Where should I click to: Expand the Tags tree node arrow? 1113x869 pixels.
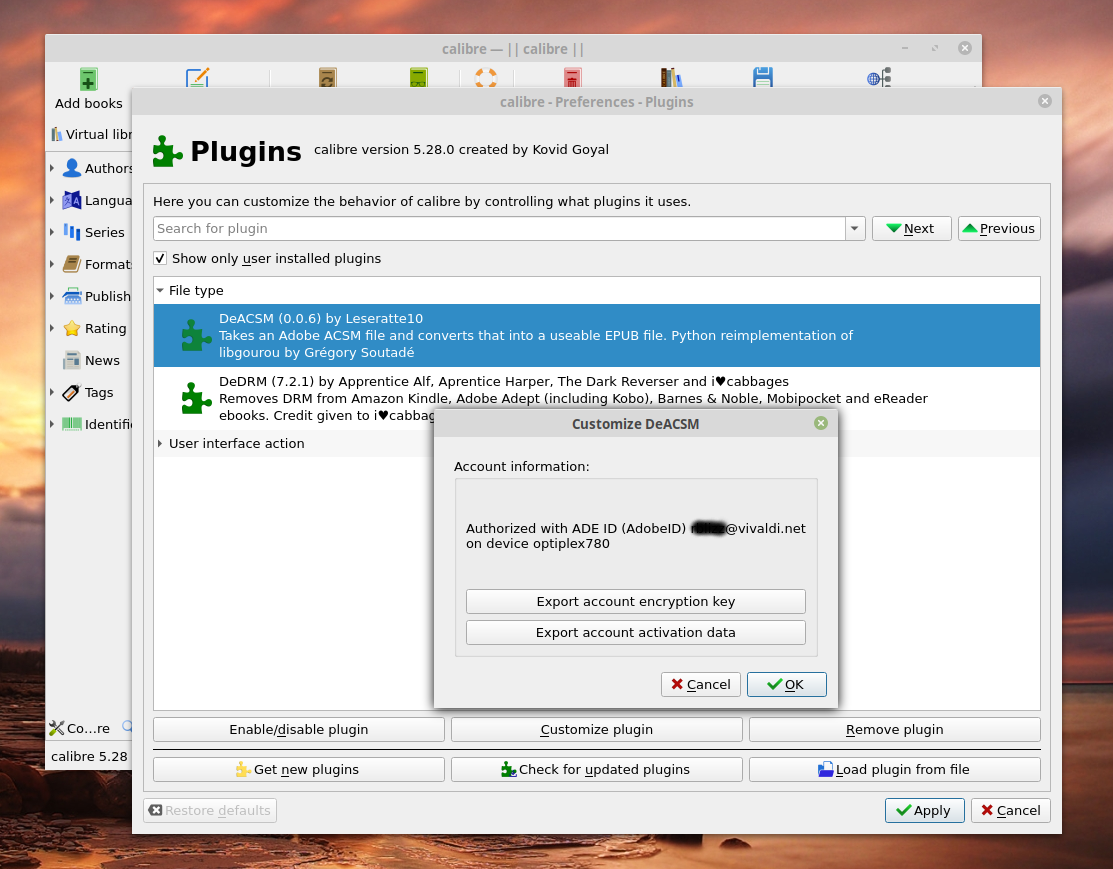52,392
